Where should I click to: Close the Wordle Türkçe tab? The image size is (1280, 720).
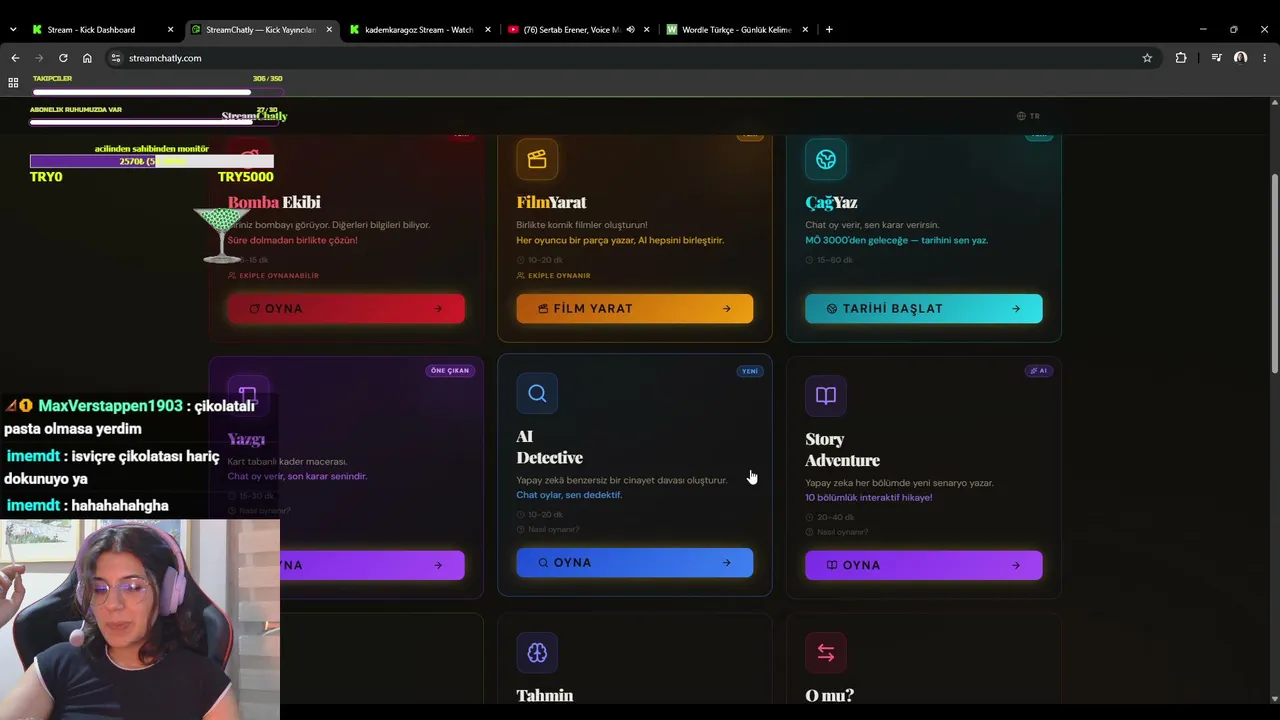(x=805, y=30)
